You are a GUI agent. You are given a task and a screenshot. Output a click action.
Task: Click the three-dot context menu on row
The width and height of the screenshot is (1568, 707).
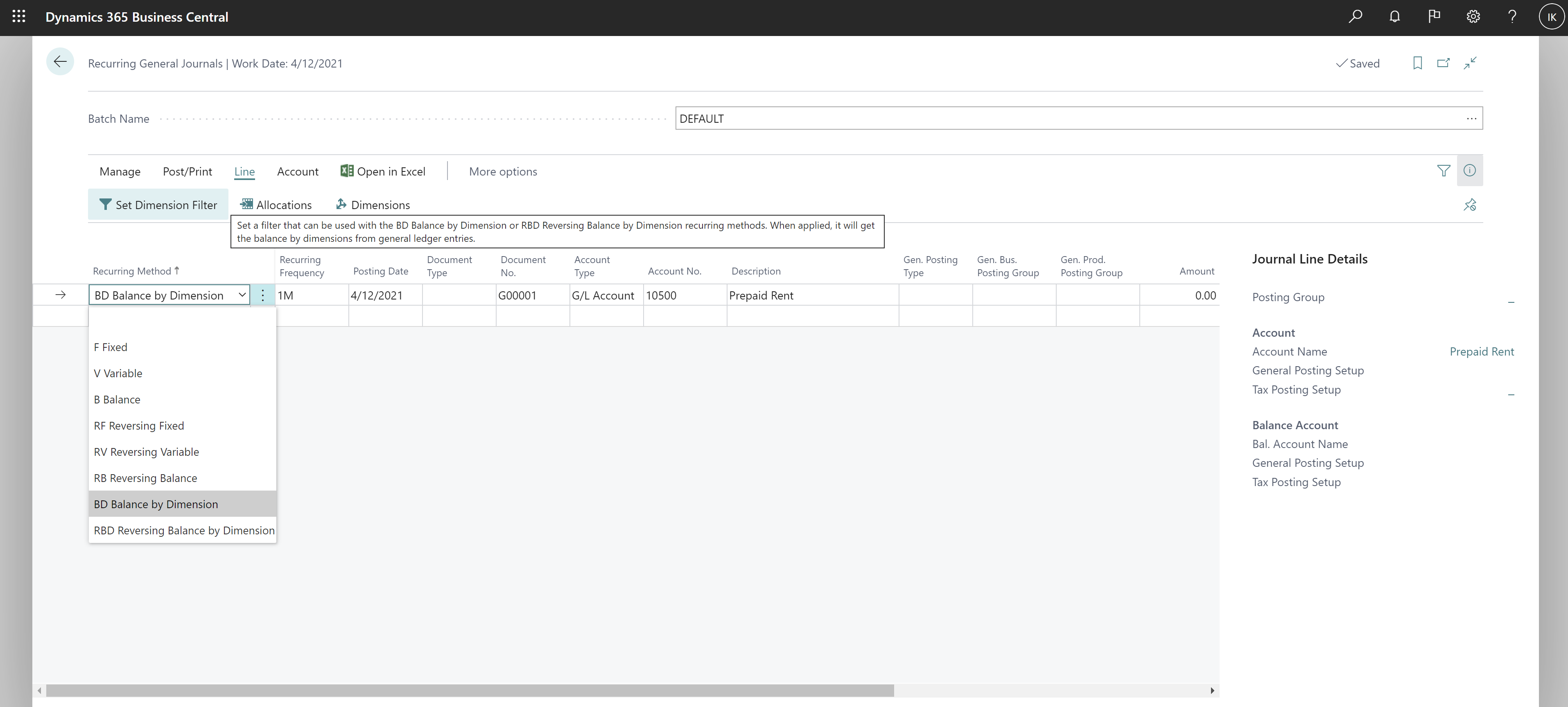263,295
